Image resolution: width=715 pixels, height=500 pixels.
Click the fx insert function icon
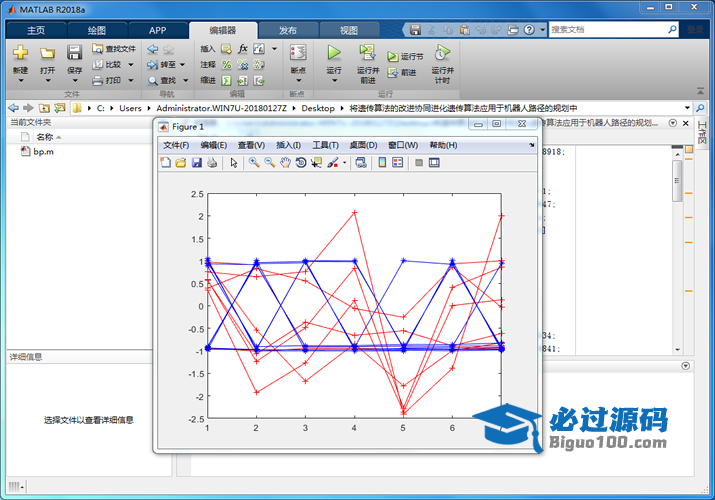coord(243,48)
